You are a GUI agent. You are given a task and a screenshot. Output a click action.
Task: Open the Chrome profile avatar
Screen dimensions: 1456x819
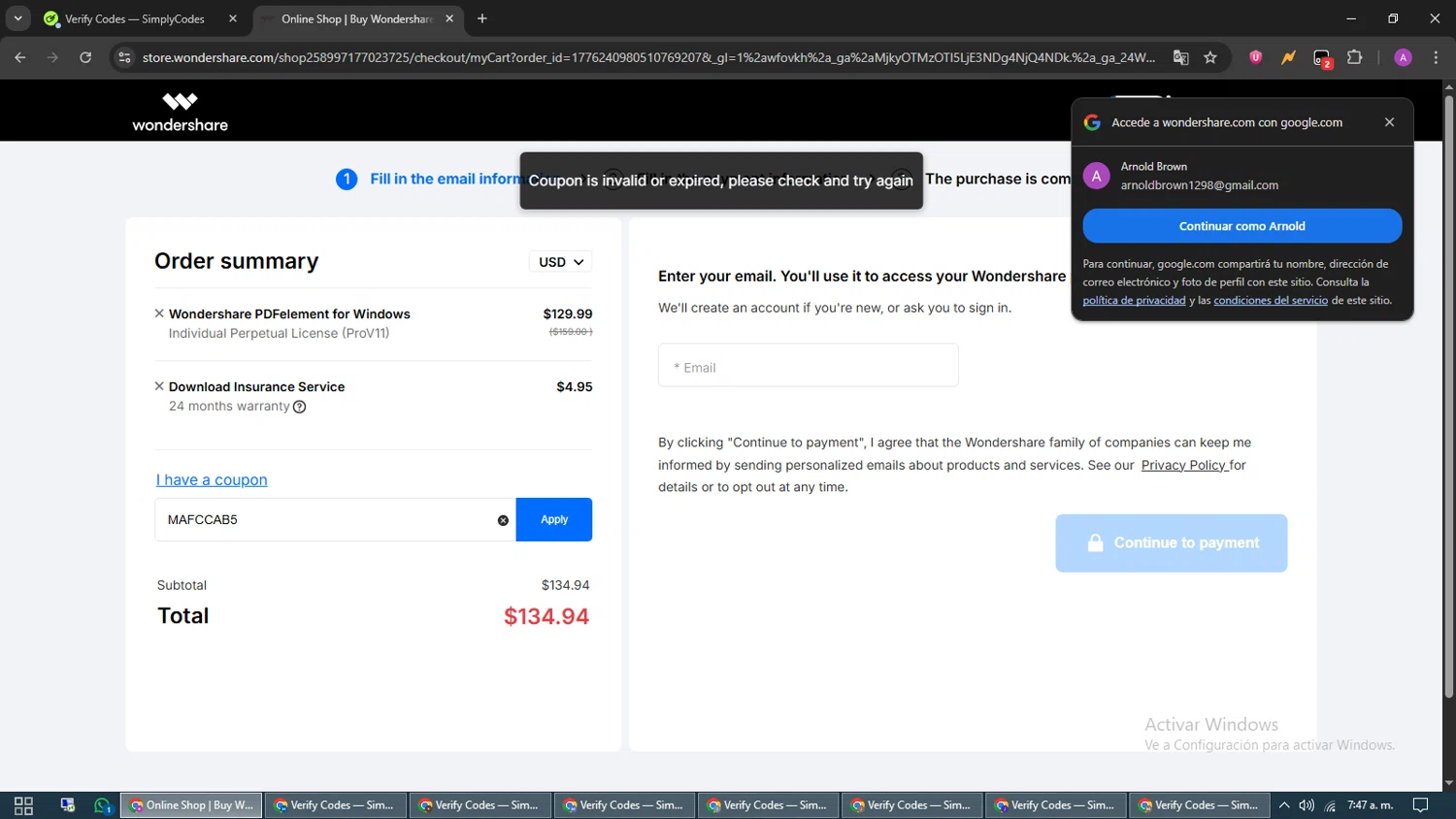tap(1403, 57)
